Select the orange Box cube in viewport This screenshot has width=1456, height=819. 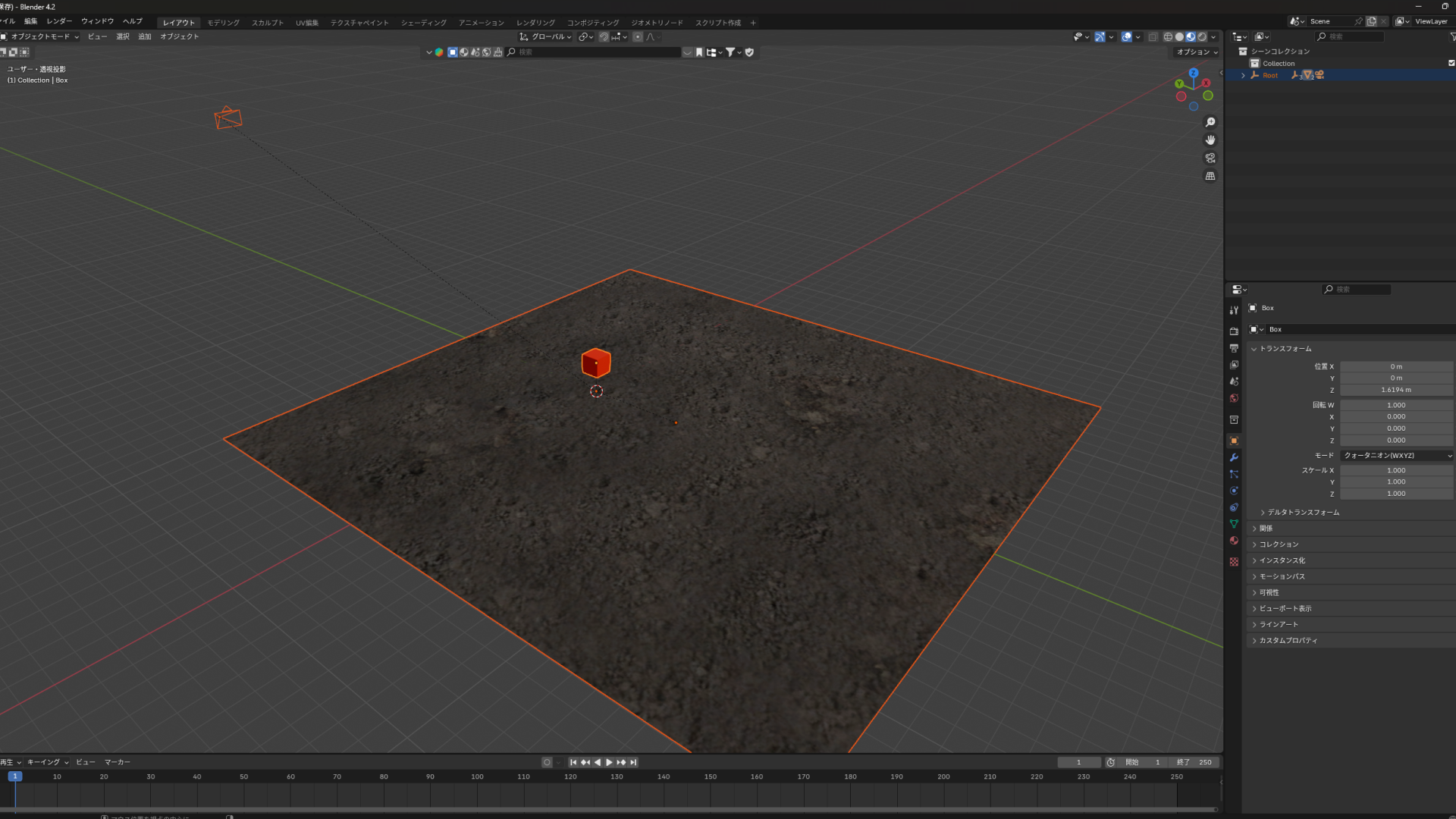(596, 363)
